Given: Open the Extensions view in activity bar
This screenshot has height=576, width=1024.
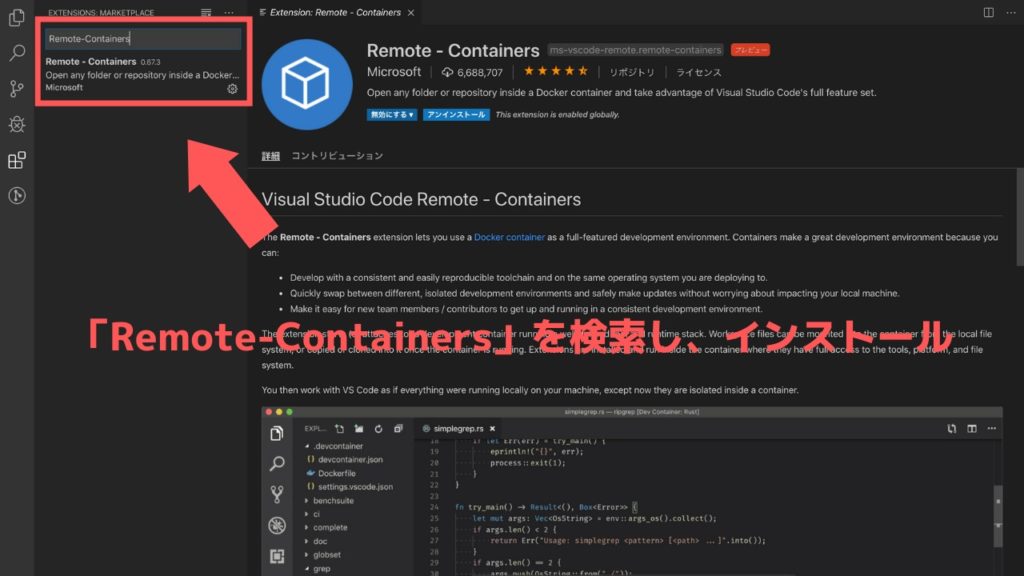Looking at the screenshot, I should 17,160.
